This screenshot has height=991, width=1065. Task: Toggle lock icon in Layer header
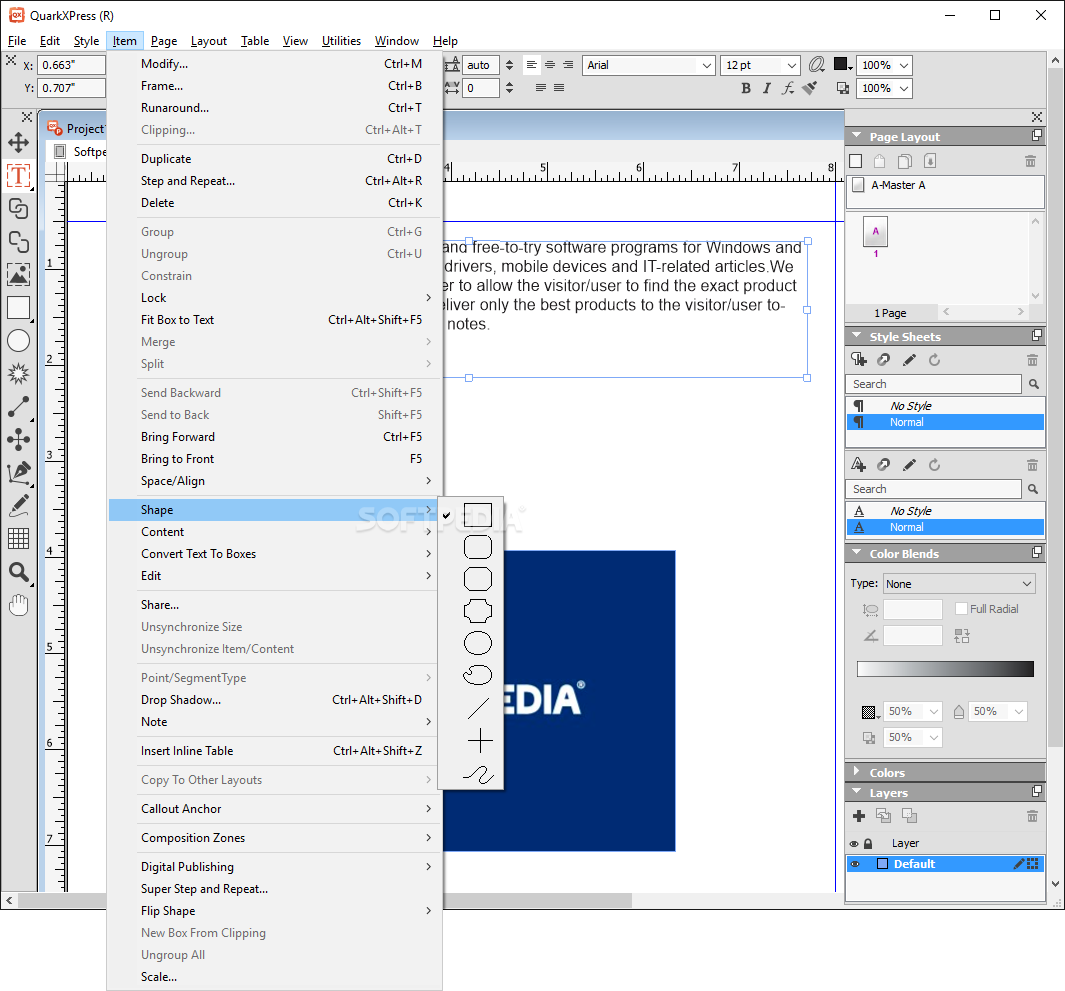(868, 844)
